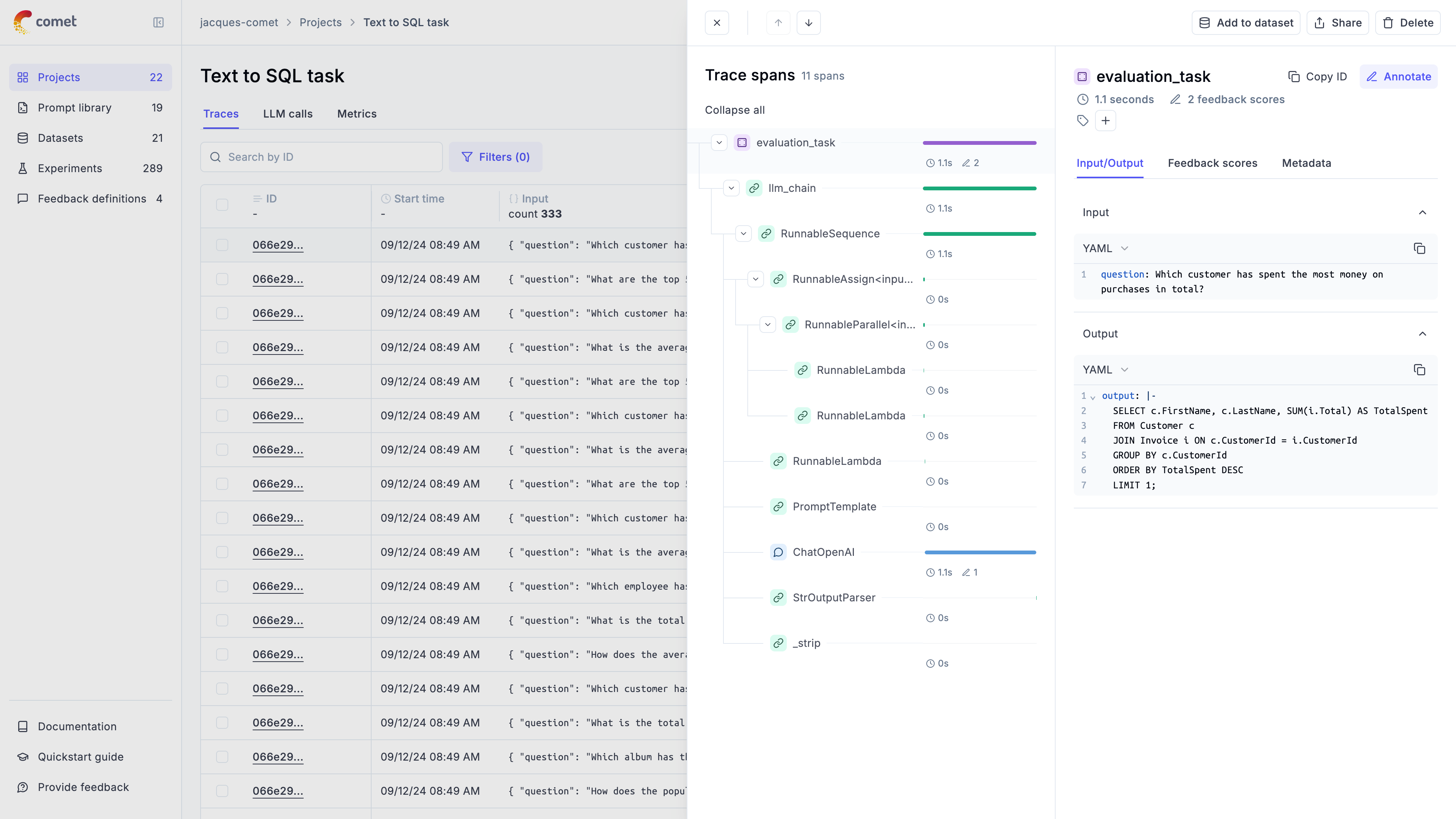Click the Add to dataset button

click(x=1246, y=23)
